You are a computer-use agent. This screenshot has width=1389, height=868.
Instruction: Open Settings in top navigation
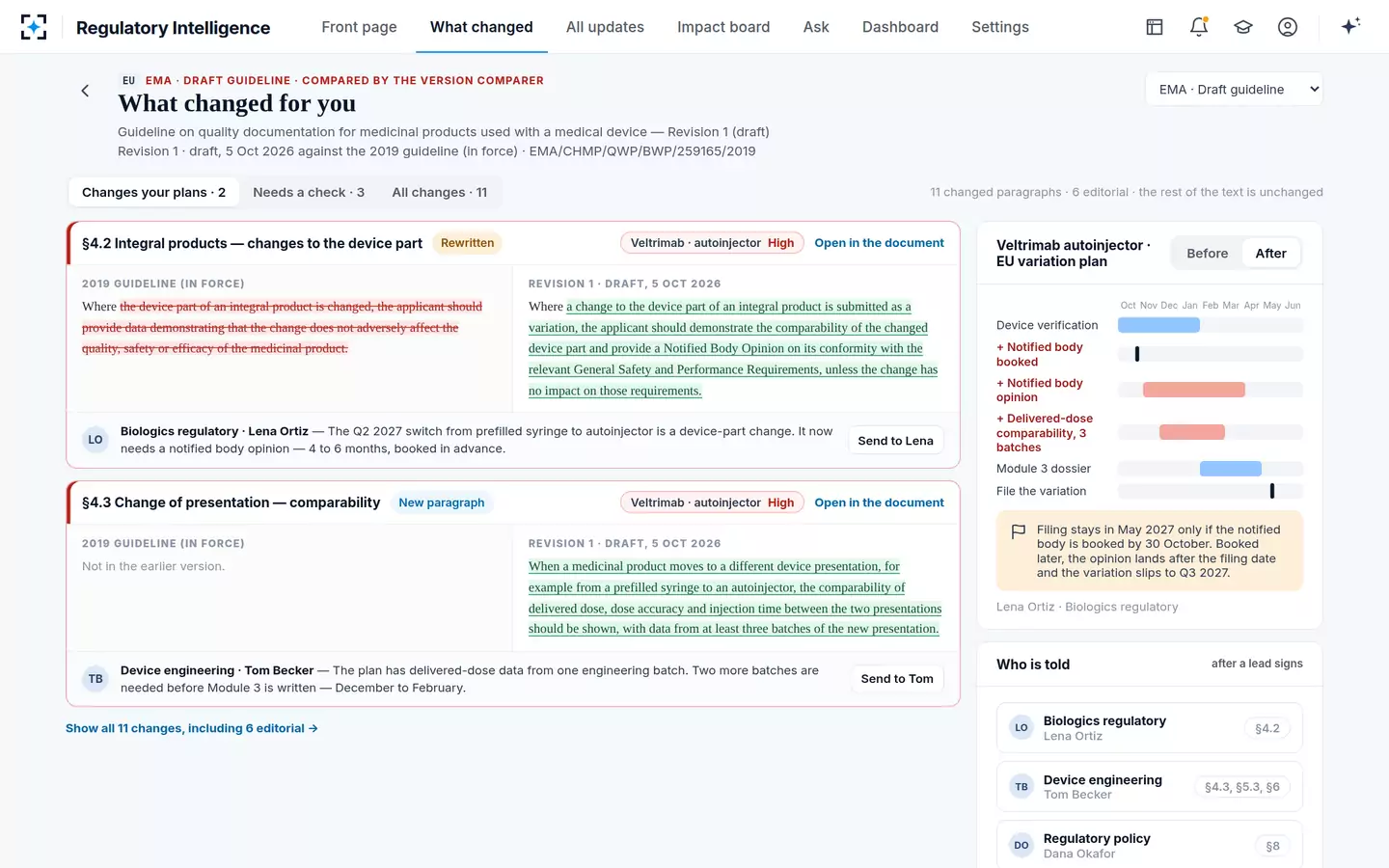(1000, 27)
